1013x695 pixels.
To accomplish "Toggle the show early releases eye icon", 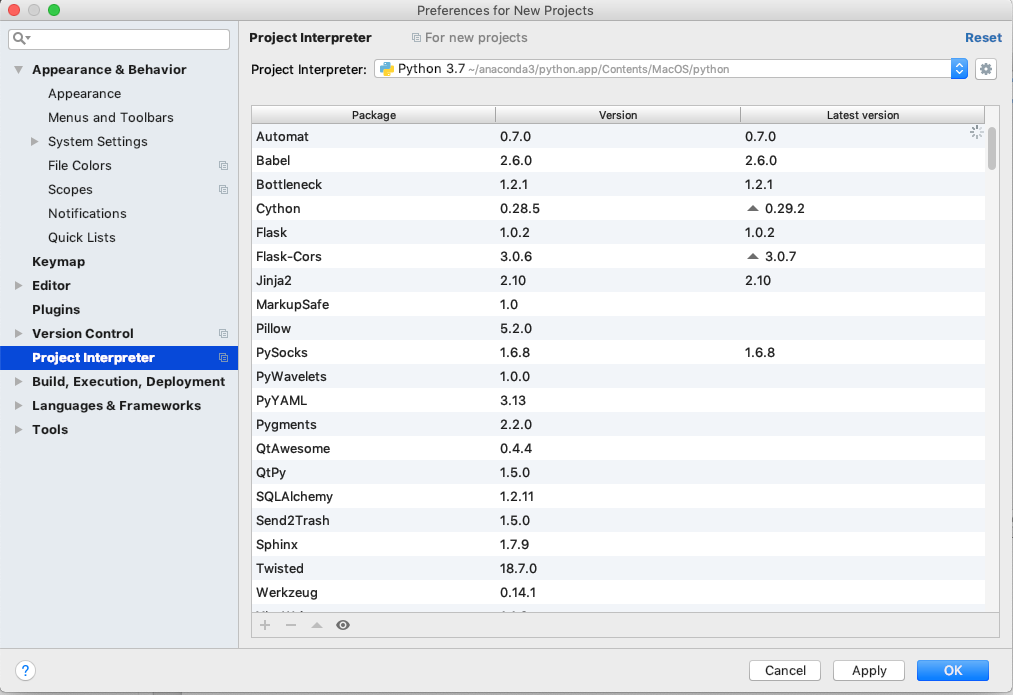I will 343,625.
